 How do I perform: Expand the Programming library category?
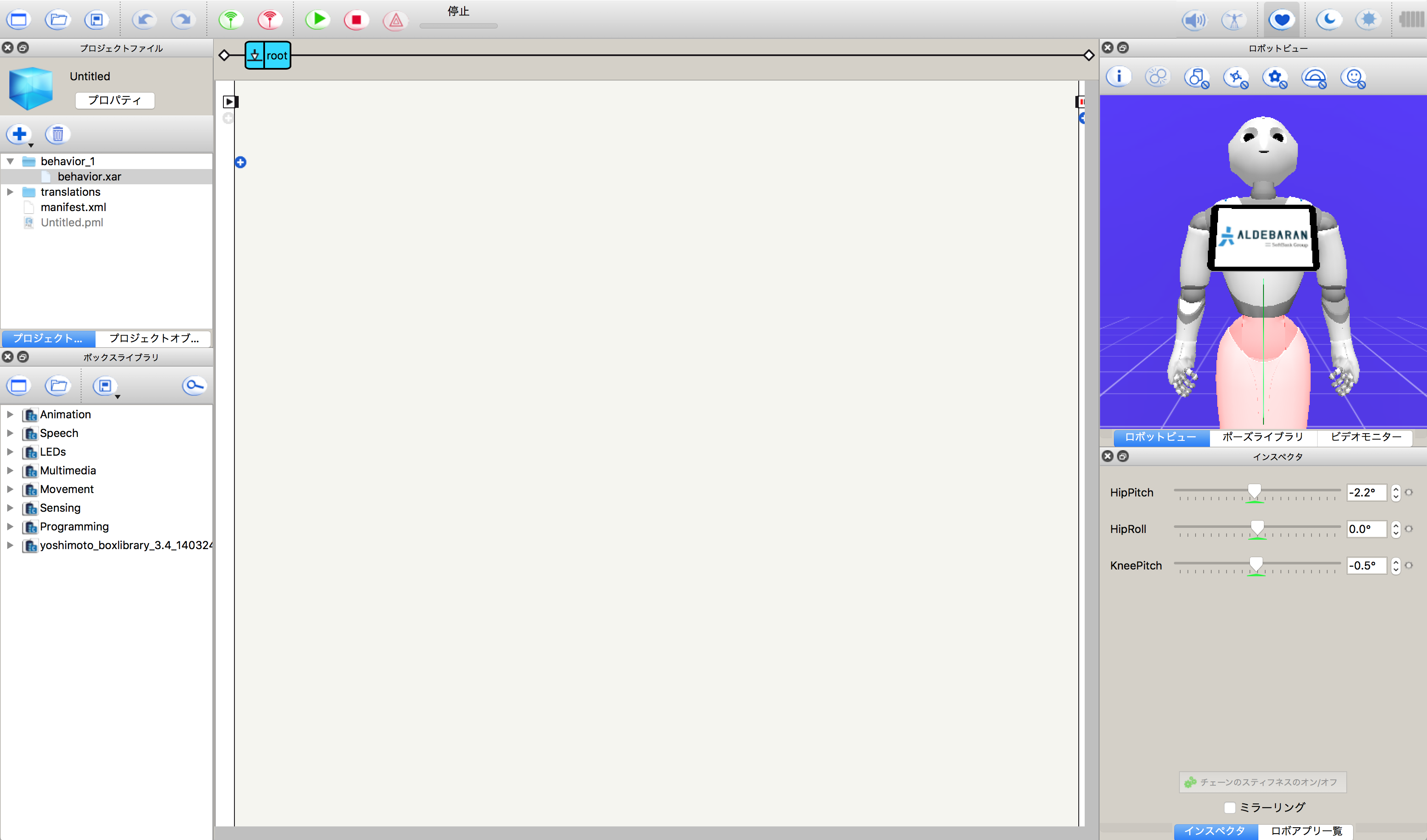pyautogui.click(x=10, y=527)
